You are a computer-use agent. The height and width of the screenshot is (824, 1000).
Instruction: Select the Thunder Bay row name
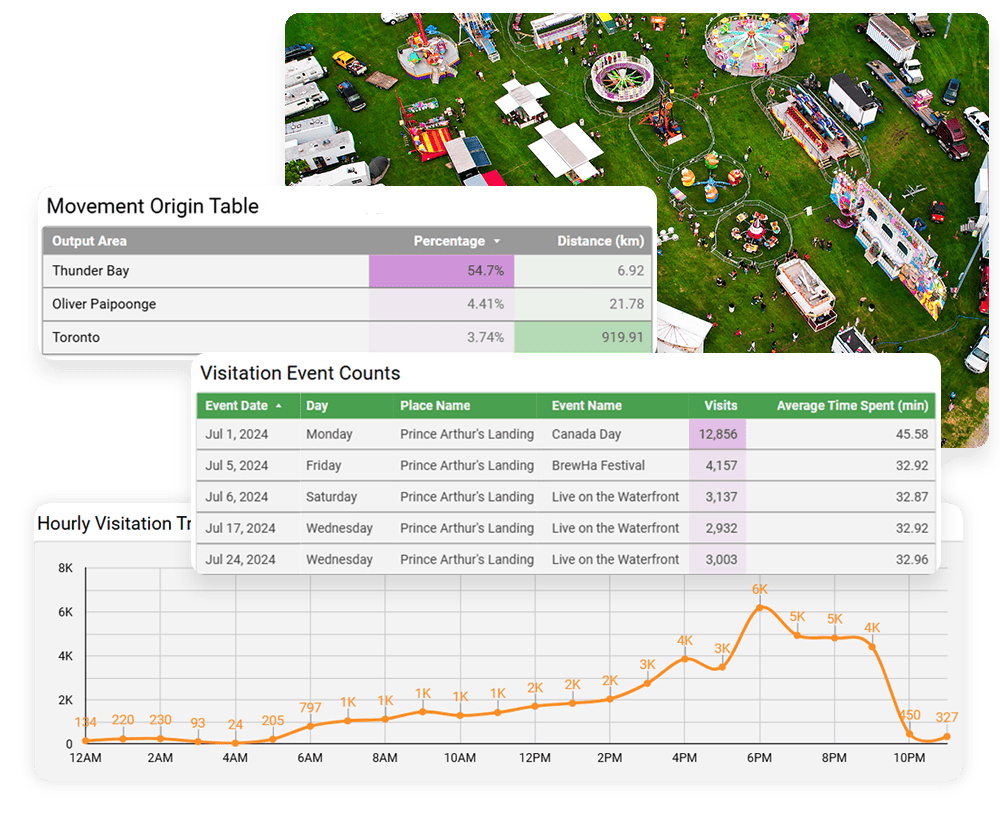point(91,271)
